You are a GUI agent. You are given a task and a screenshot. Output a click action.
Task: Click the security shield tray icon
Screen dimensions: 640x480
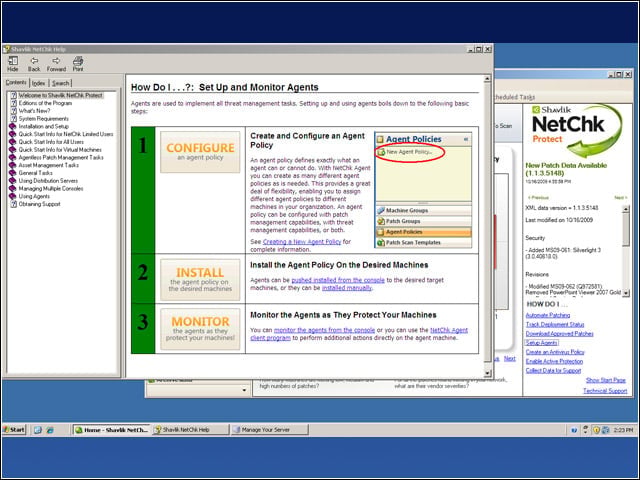[596, 430]
